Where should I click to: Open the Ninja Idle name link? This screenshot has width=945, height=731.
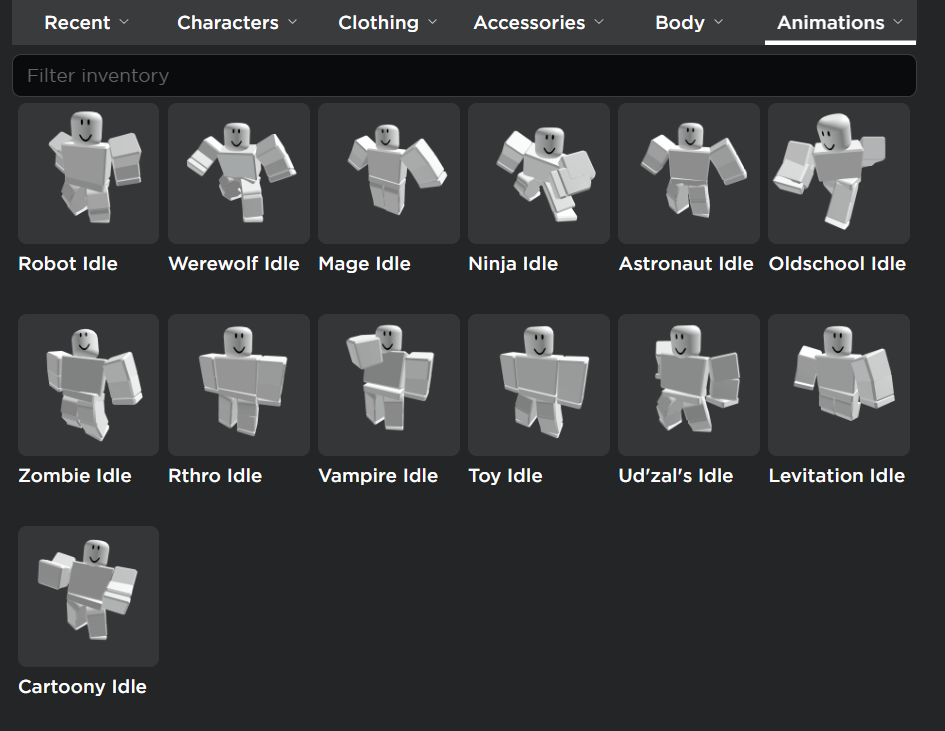[x=513, y=264]
